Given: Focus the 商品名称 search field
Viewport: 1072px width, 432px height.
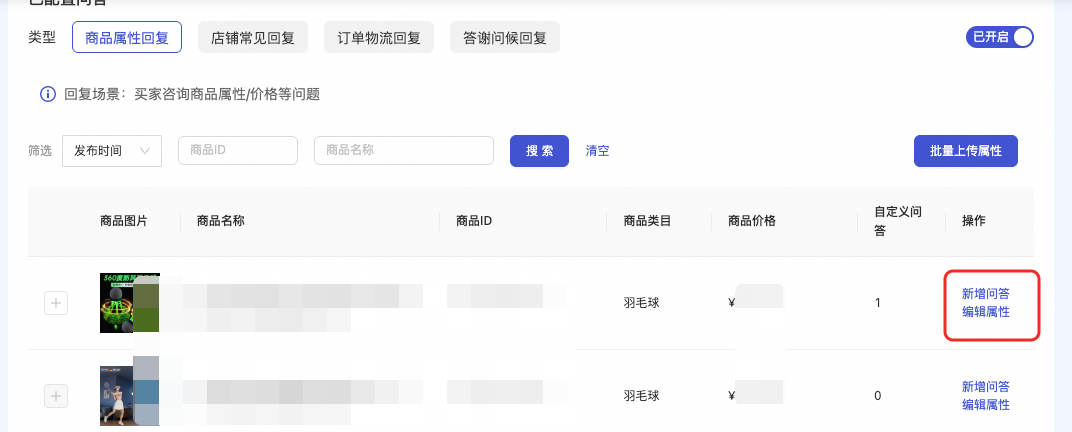Looking at the screenshot, I should tap(404, 151).
